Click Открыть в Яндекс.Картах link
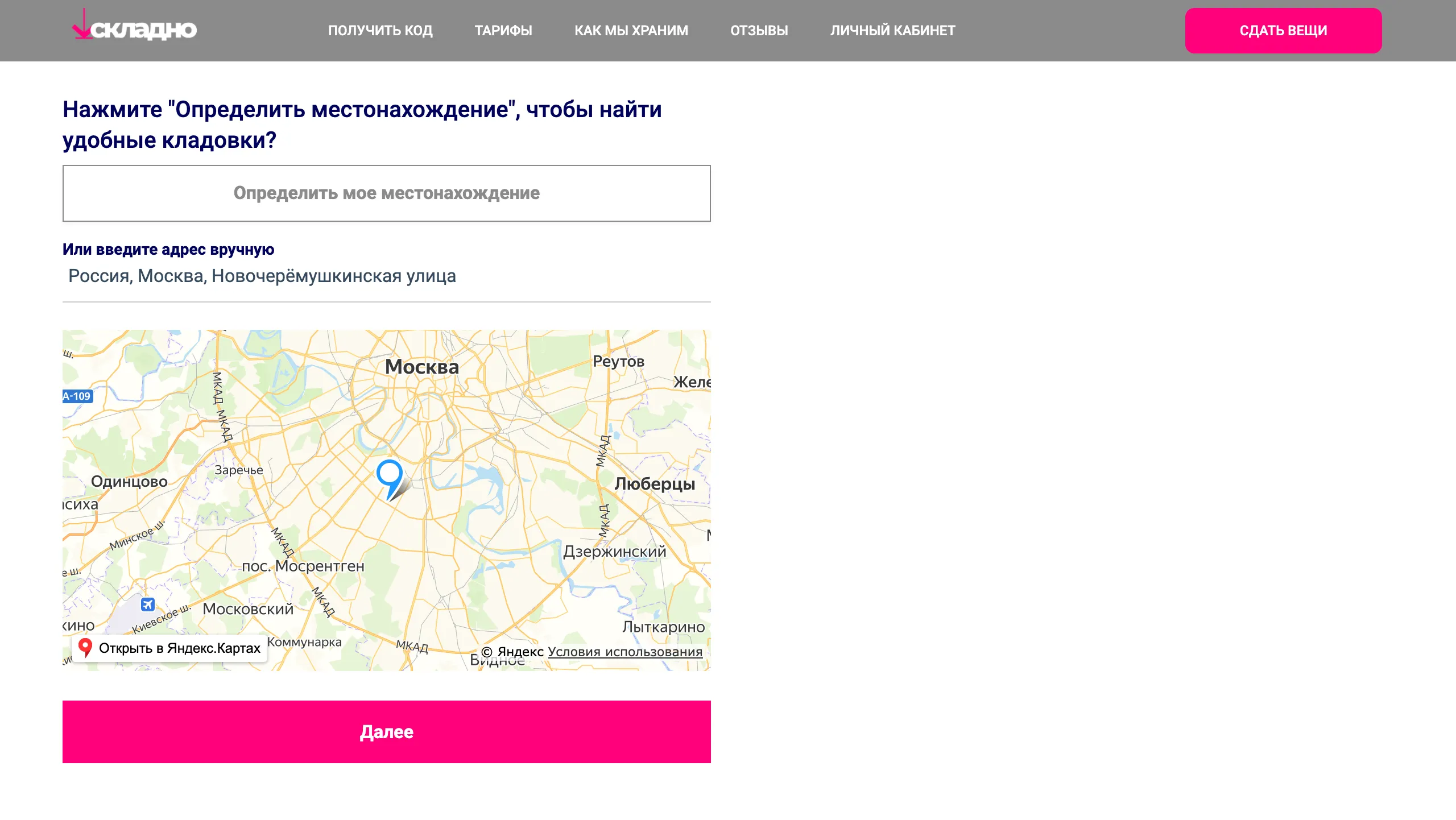Viewport: 1456px width, 820px height. (179, 648)
